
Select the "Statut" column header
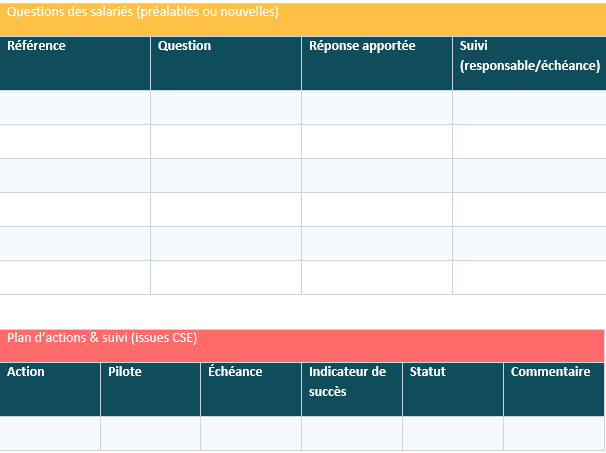point(453,388)
